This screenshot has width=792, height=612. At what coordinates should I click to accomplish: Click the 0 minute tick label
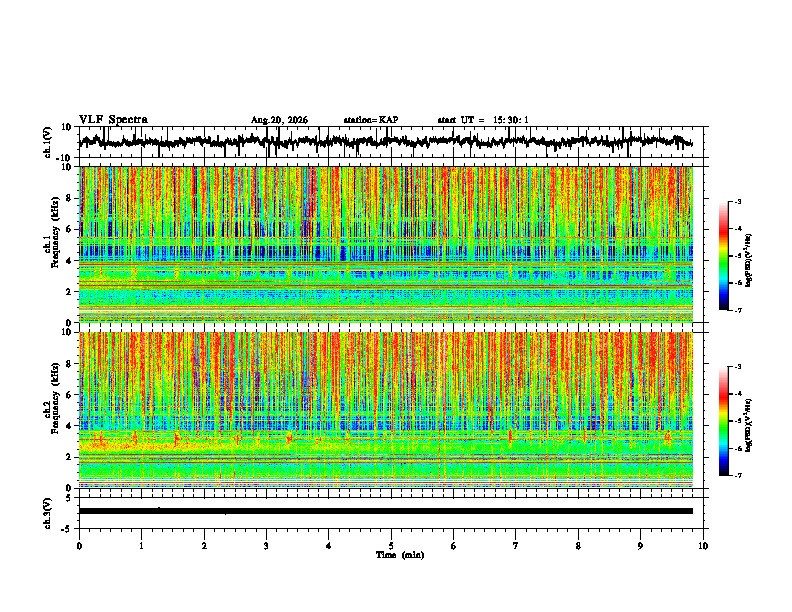point(79,546)
